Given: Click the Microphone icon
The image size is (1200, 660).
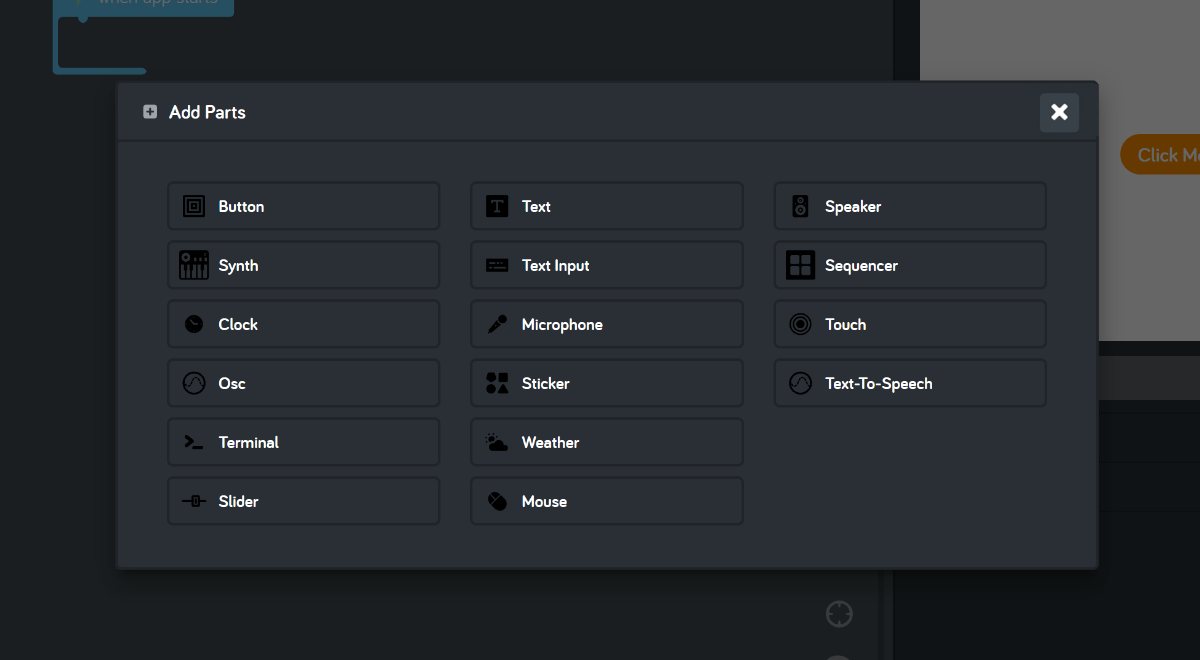Looking at the screenshot, I should pyautogui.click(x=497, y=324).
